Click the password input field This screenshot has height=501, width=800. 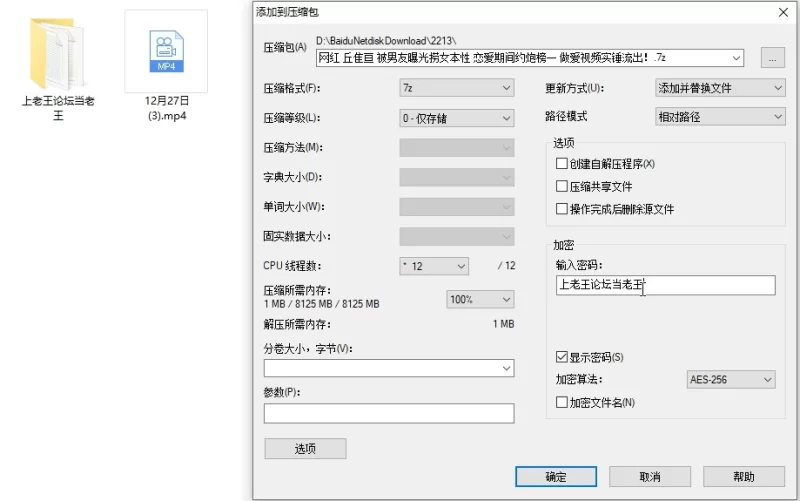click(665, 285)
